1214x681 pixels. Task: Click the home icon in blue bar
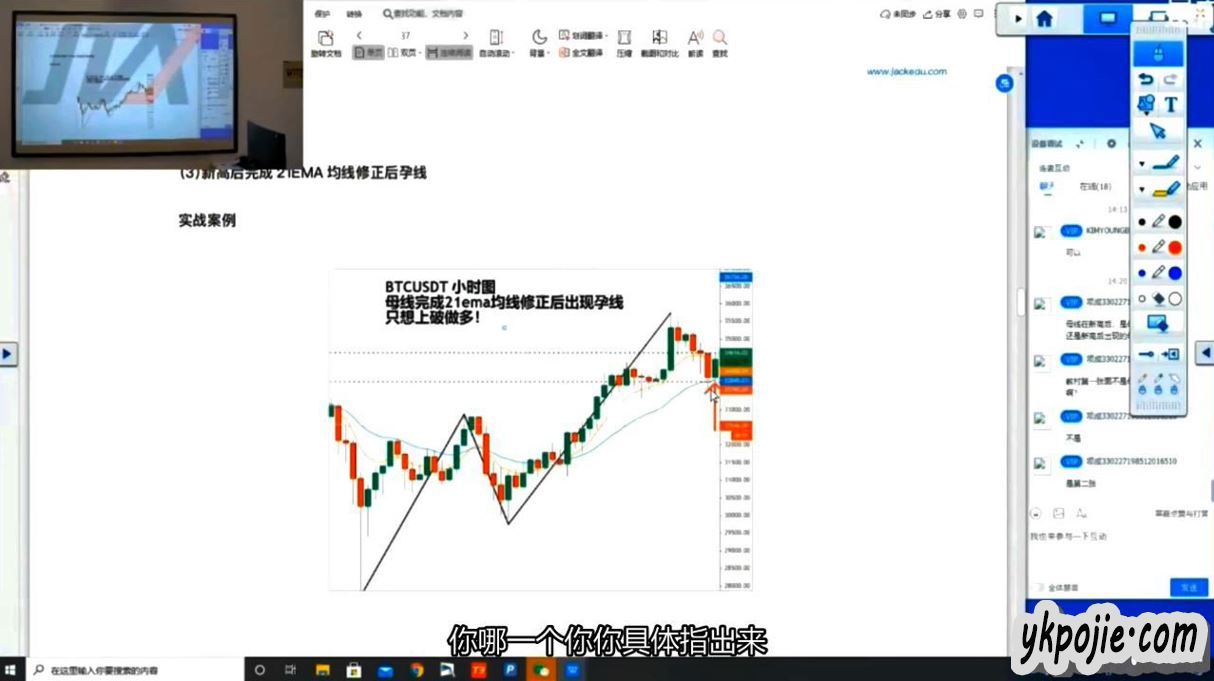(x=1045, y=18)
